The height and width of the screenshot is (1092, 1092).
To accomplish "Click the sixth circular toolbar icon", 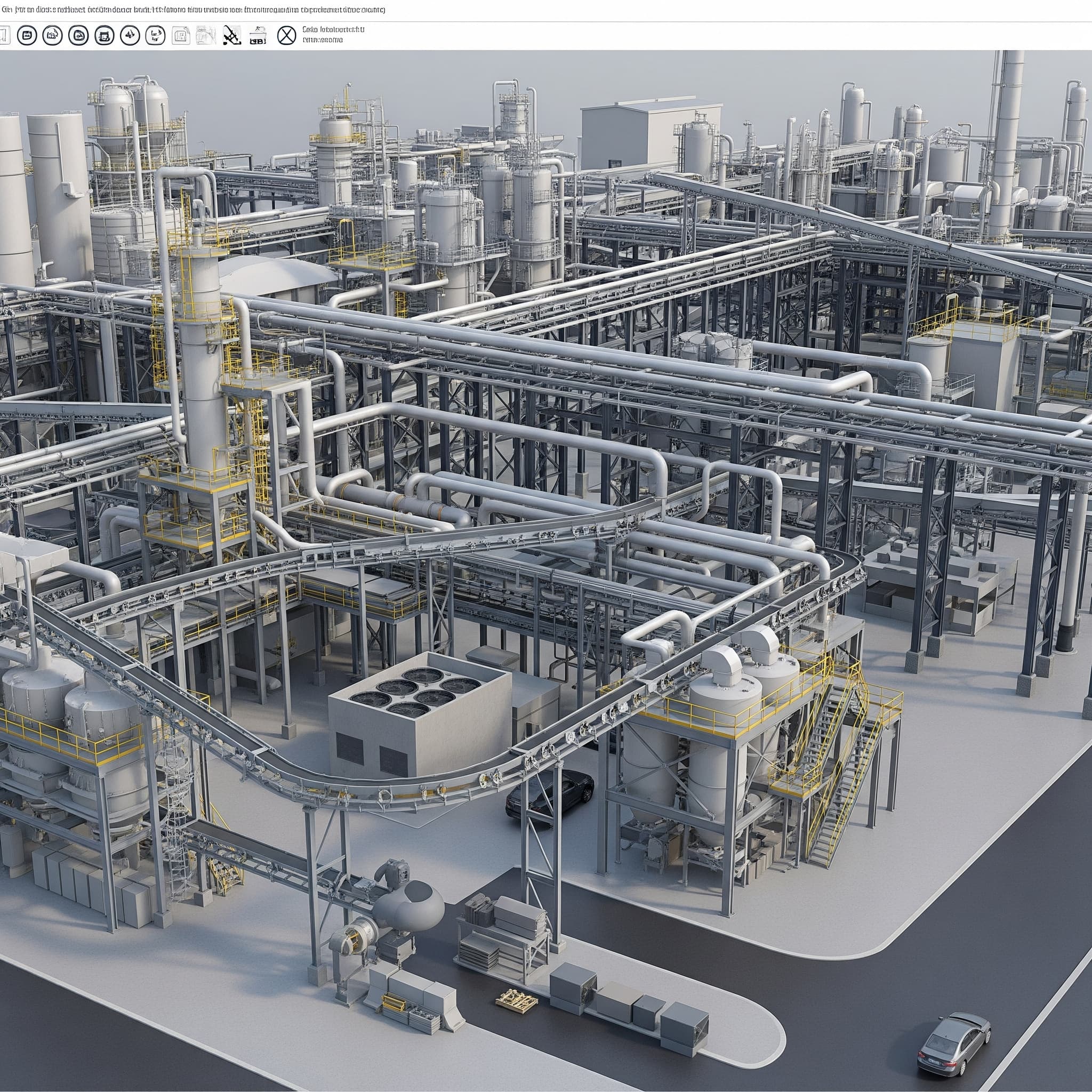I will [x=156, y=36].
